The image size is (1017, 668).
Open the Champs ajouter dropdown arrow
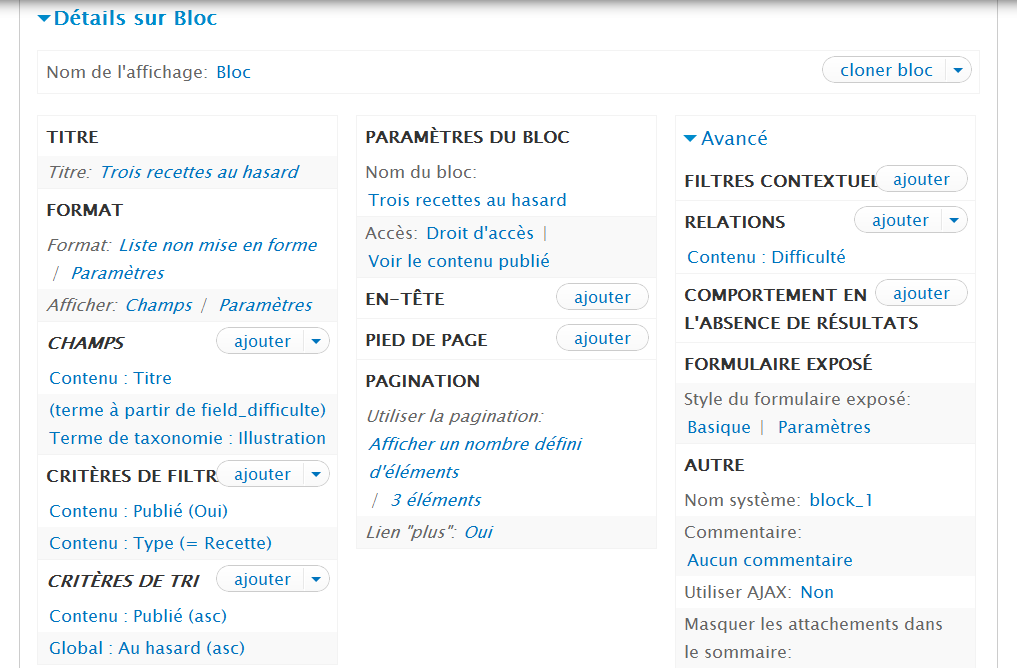[x=316, y=341]
